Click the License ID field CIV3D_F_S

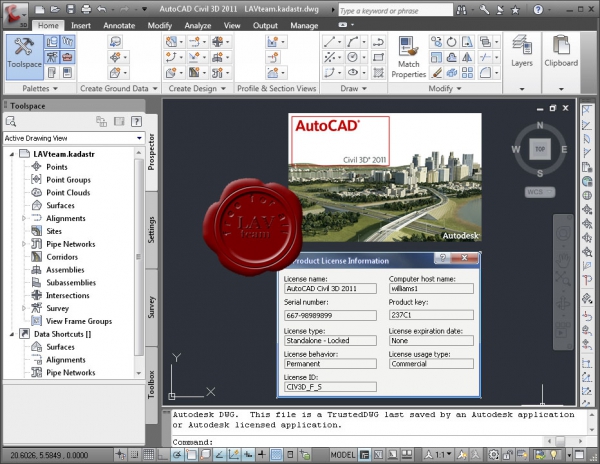tap(330, 387)
